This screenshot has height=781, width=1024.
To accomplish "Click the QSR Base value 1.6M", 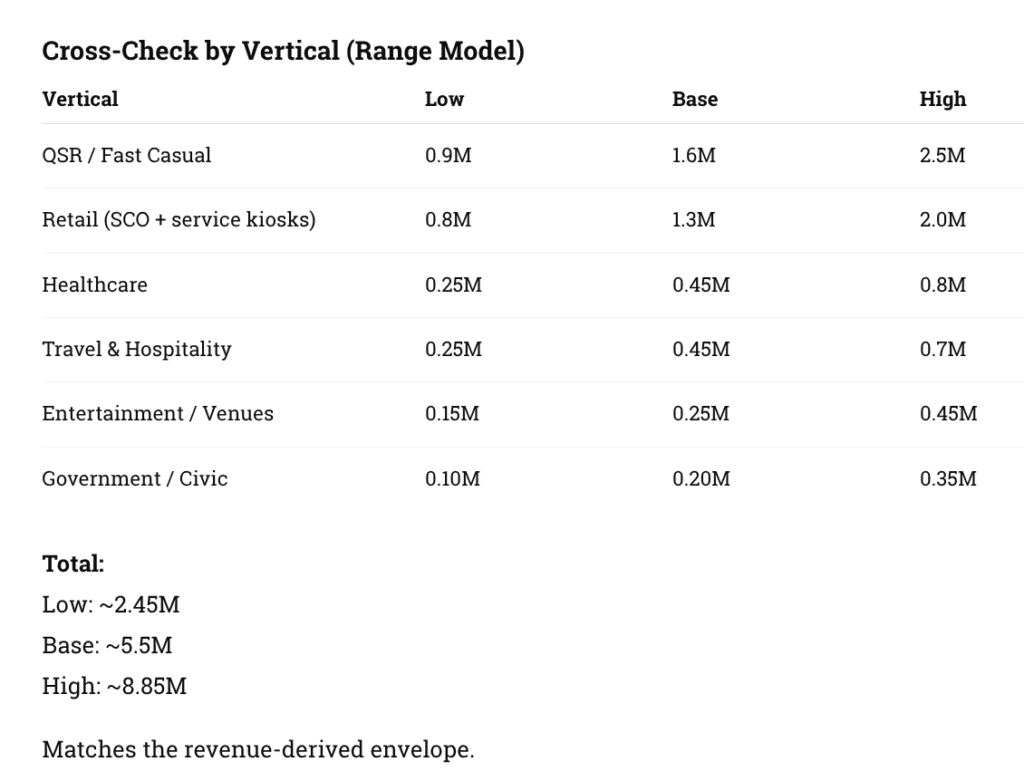I will click(694, 155).
